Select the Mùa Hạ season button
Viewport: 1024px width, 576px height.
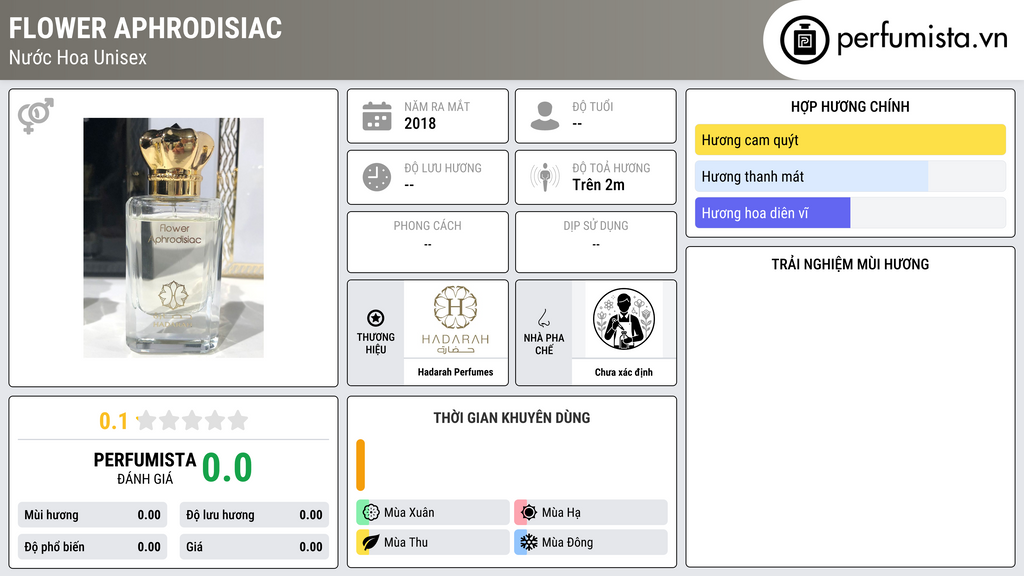(591, 512)
